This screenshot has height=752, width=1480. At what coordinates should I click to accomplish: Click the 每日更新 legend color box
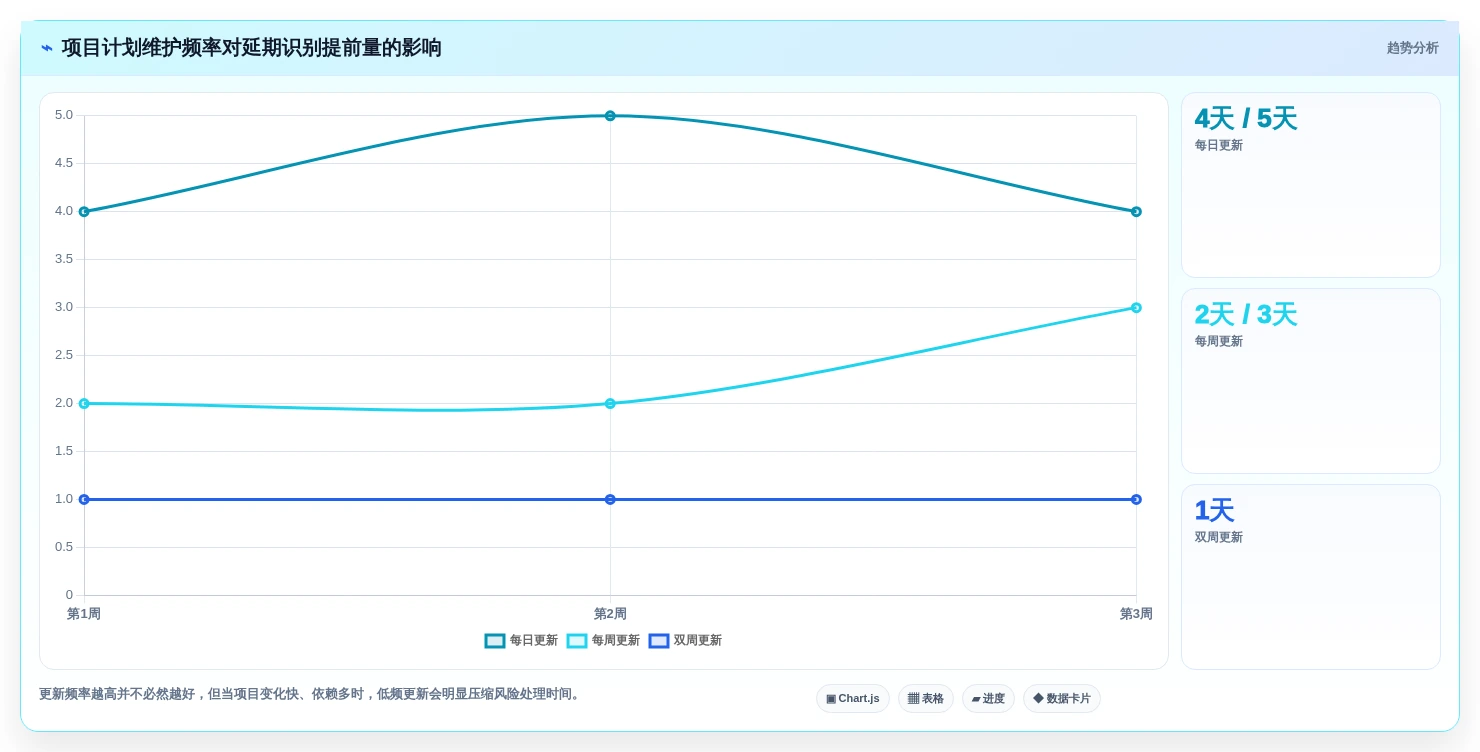pos(495,641)
